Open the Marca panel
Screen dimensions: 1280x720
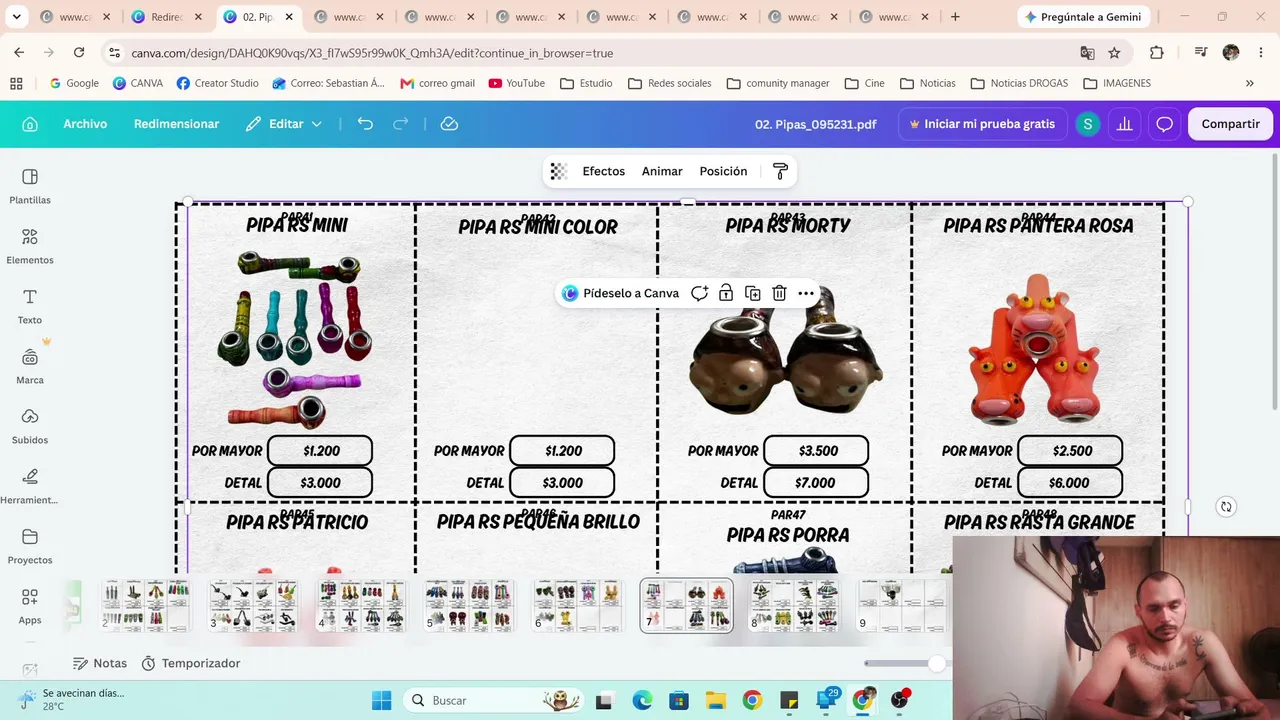coord(30,366)
